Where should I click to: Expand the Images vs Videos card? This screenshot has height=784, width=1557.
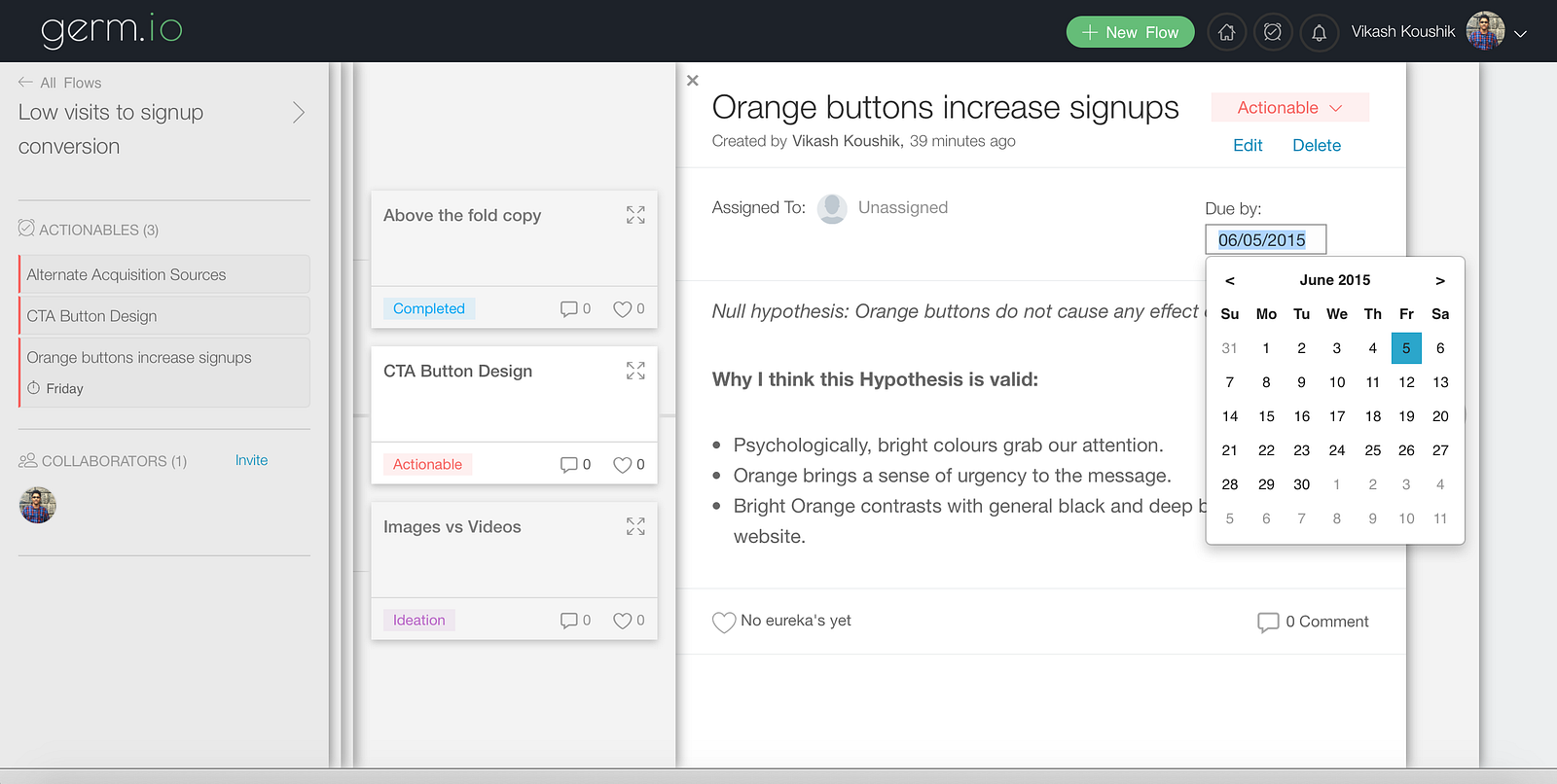tap(635, 526)
